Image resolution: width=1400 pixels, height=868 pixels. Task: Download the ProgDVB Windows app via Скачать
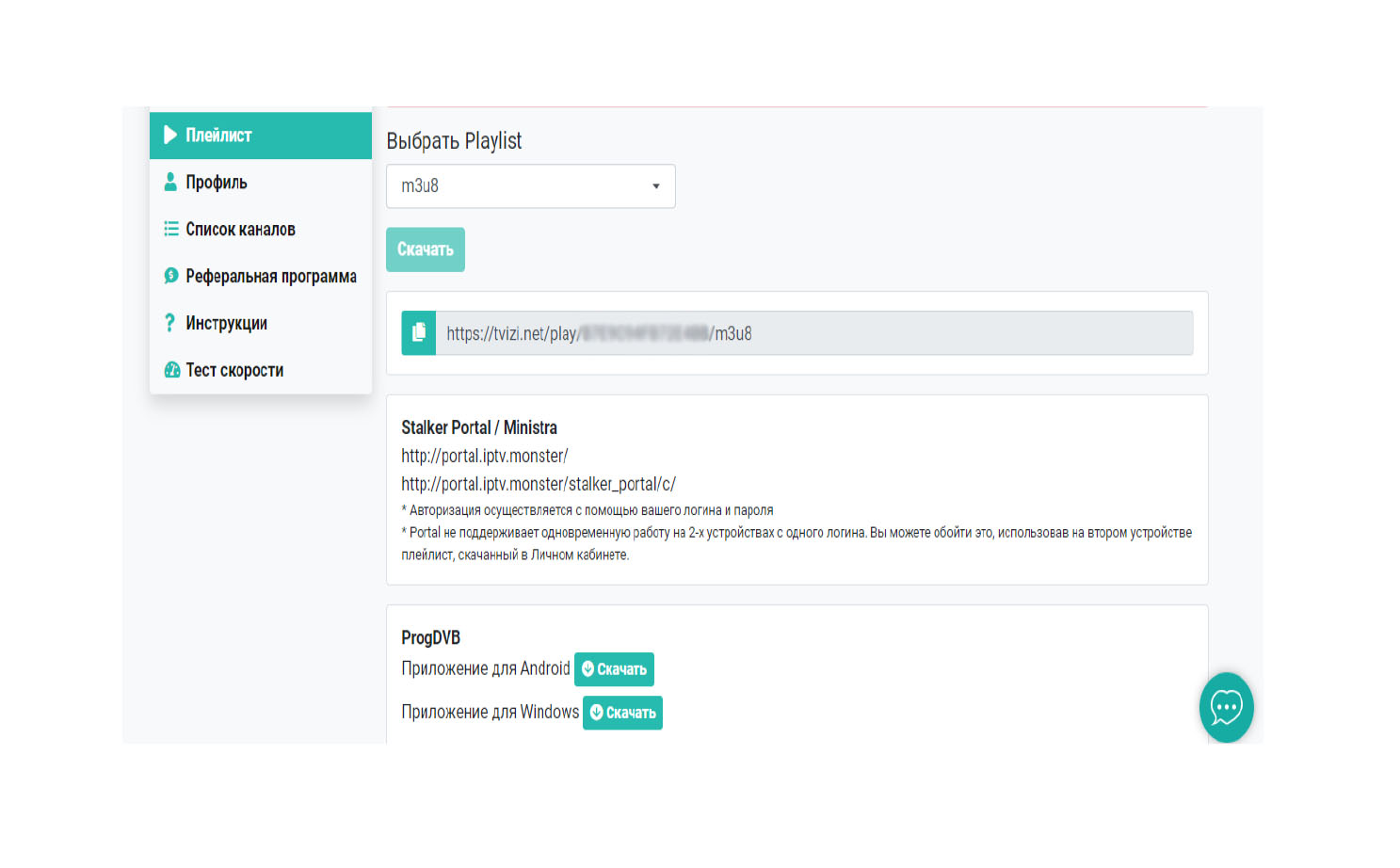click(622, 713)
